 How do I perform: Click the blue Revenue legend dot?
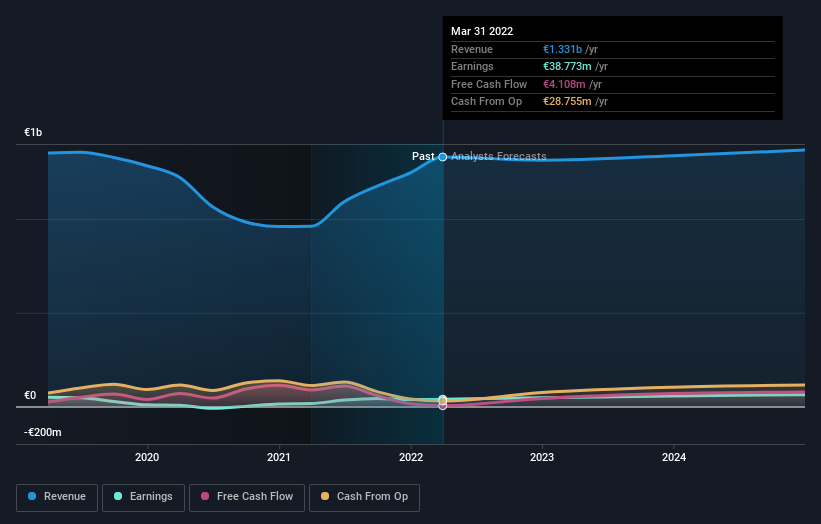pyautogui.click(x=32, y=496)
